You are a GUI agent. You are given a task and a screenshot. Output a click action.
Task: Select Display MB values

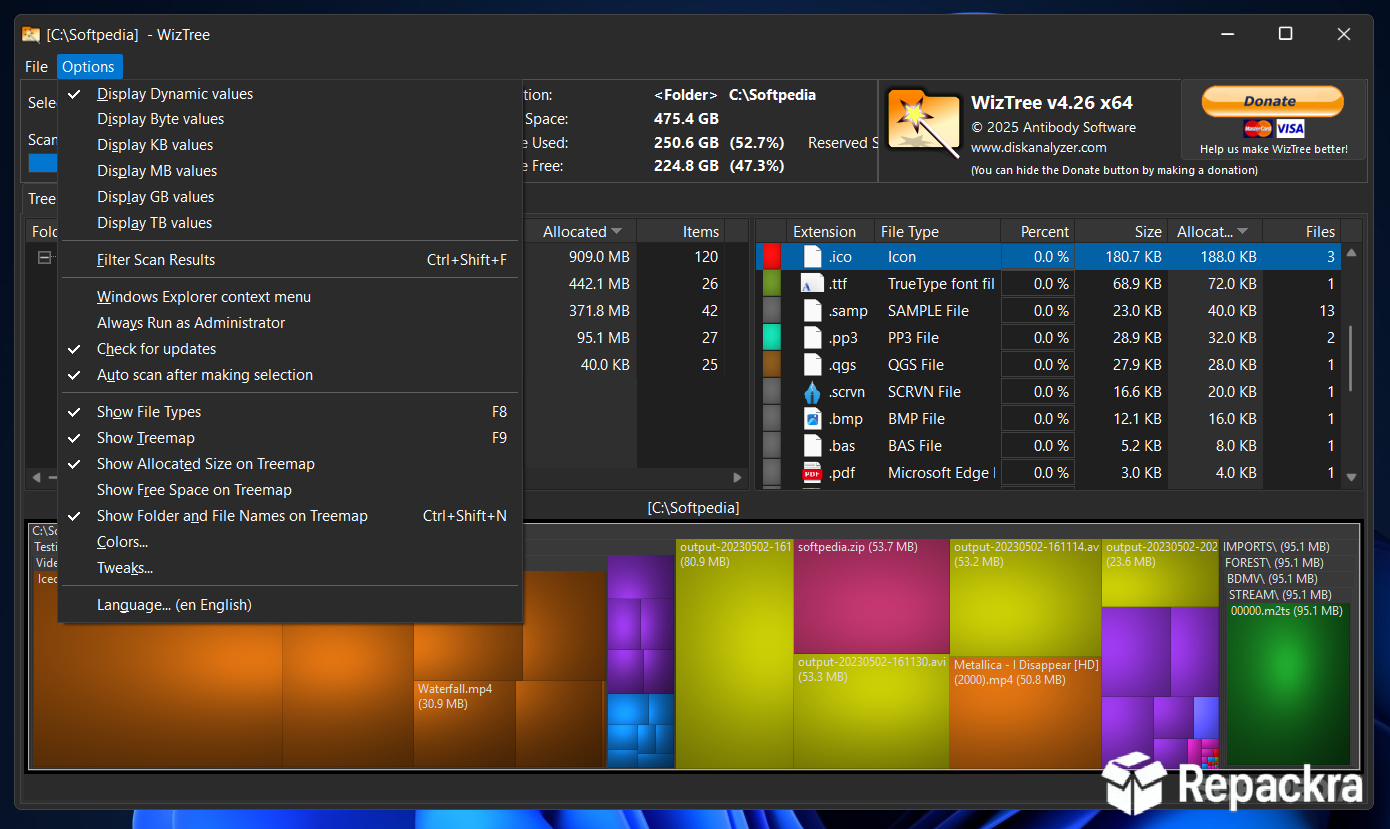coord(290,171)
